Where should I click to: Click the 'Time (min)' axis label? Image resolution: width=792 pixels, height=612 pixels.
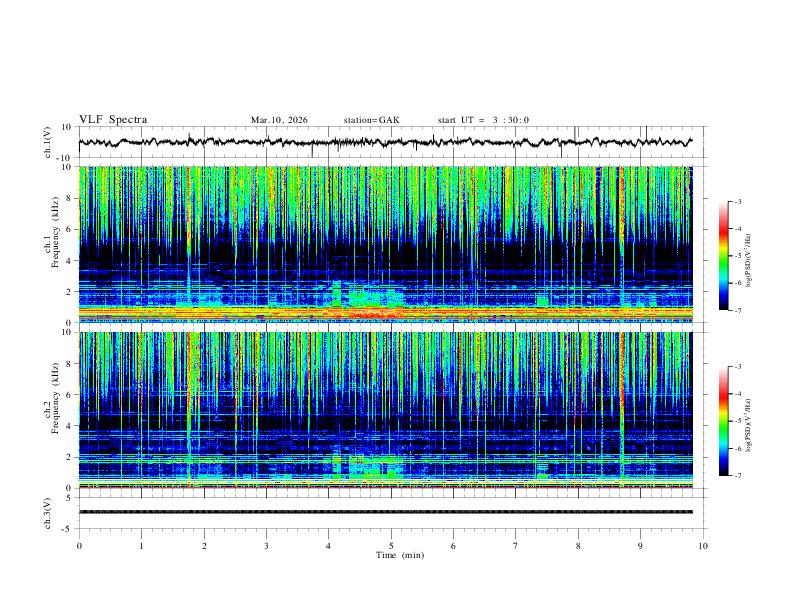pos(400,555)
